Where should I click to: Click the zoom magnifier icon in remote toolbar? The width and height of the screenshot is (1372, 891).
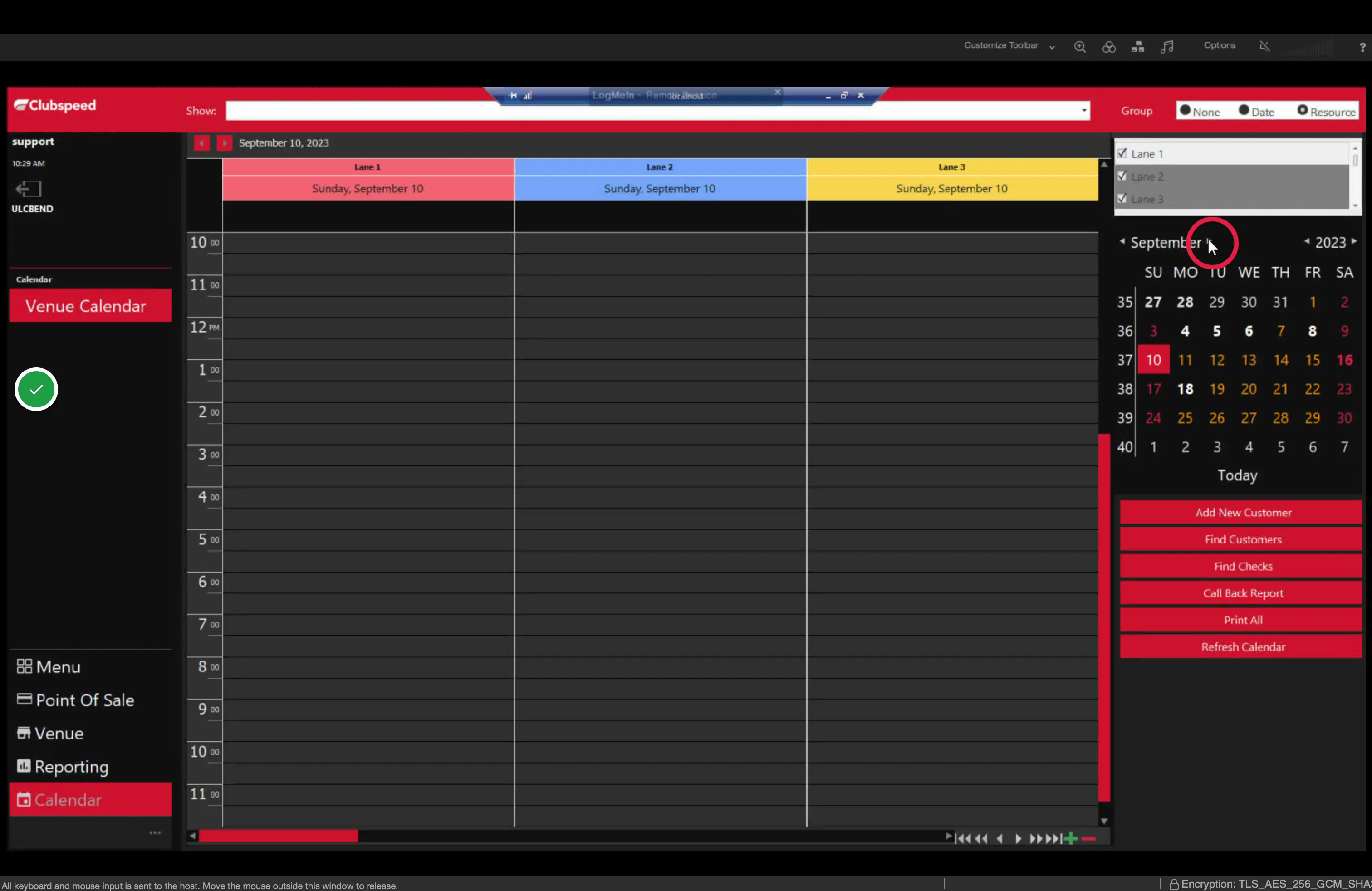[x=1080, y=47]
